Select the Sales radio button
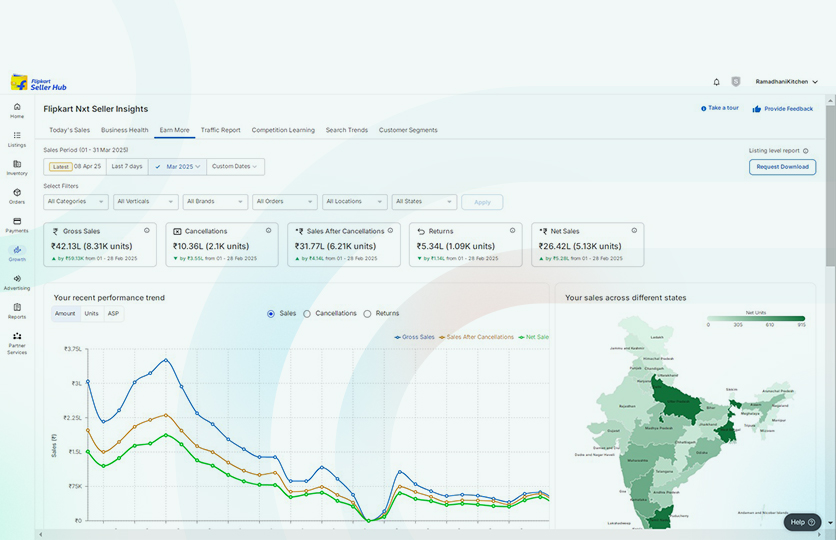 [x=271, y=314]
